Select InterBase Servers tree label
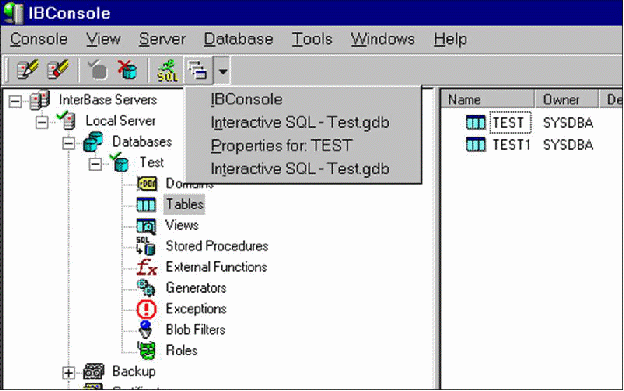The image size is (624, 391). 108,99
